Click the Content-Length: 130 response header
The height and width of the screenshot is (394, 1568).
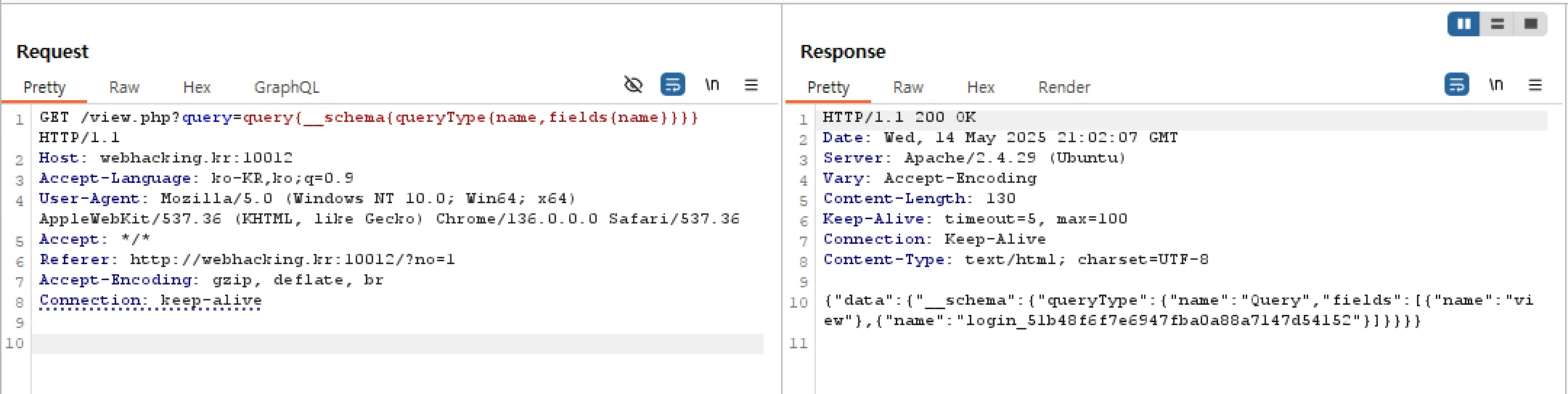pos(919,199)
